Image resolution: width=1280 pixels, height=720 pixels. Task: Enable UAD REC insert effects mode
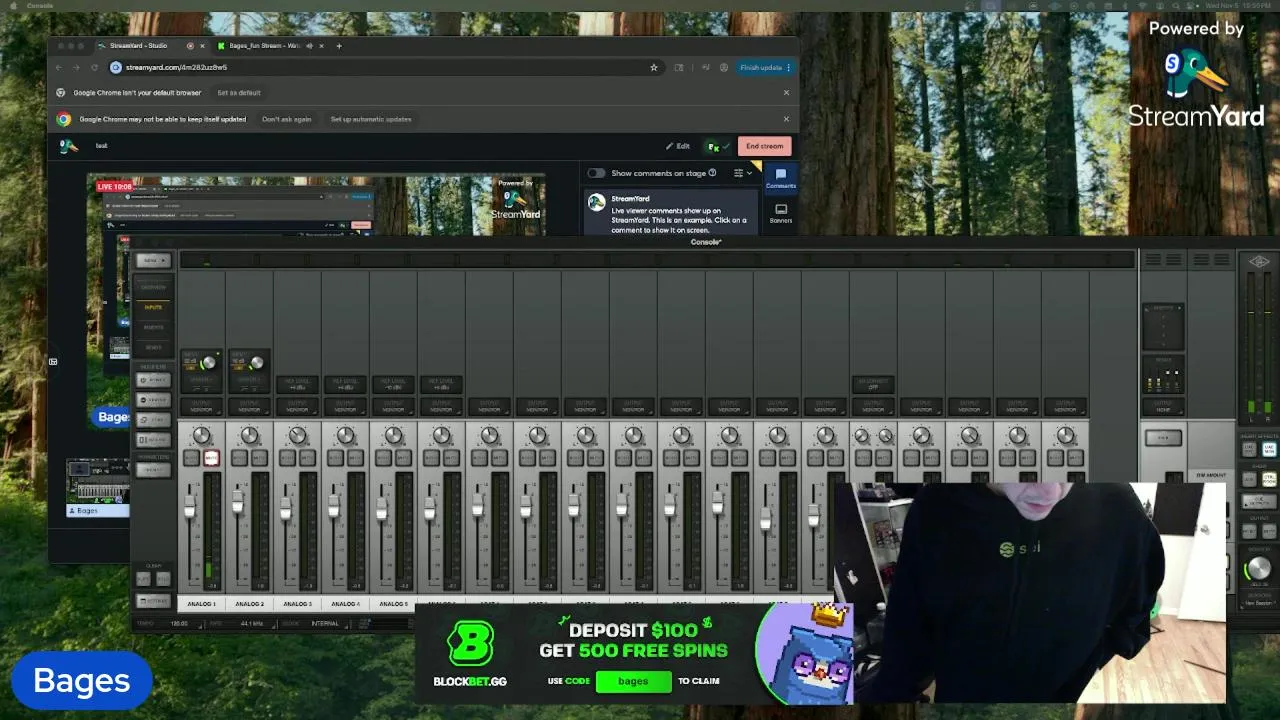[x=1249, y=450]
